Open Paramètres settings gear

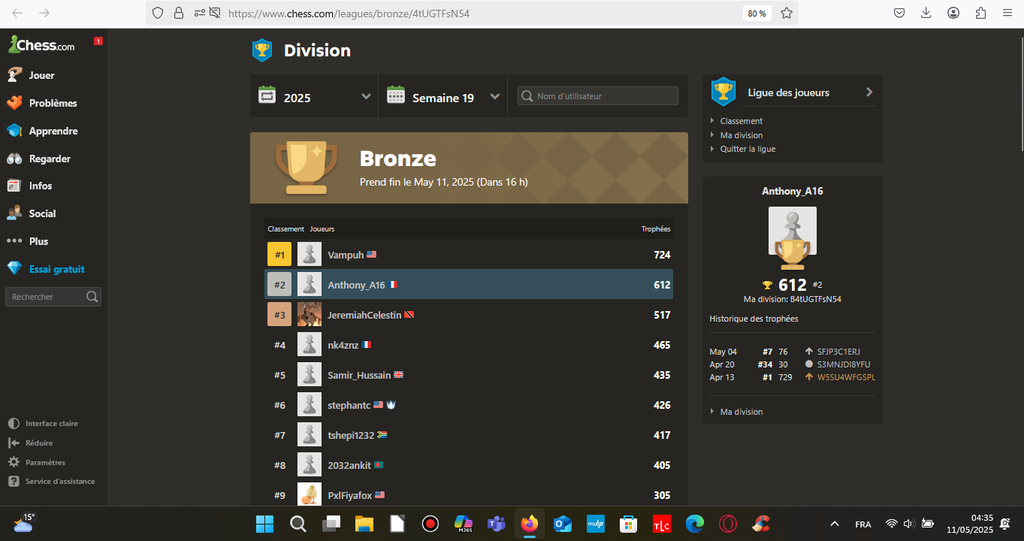point(14,462)
